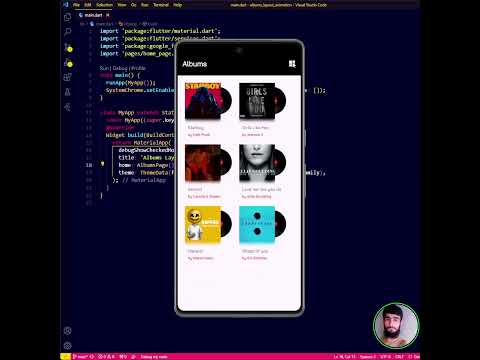
Task: Open the Run and Debug view
Action: point(68,62)
